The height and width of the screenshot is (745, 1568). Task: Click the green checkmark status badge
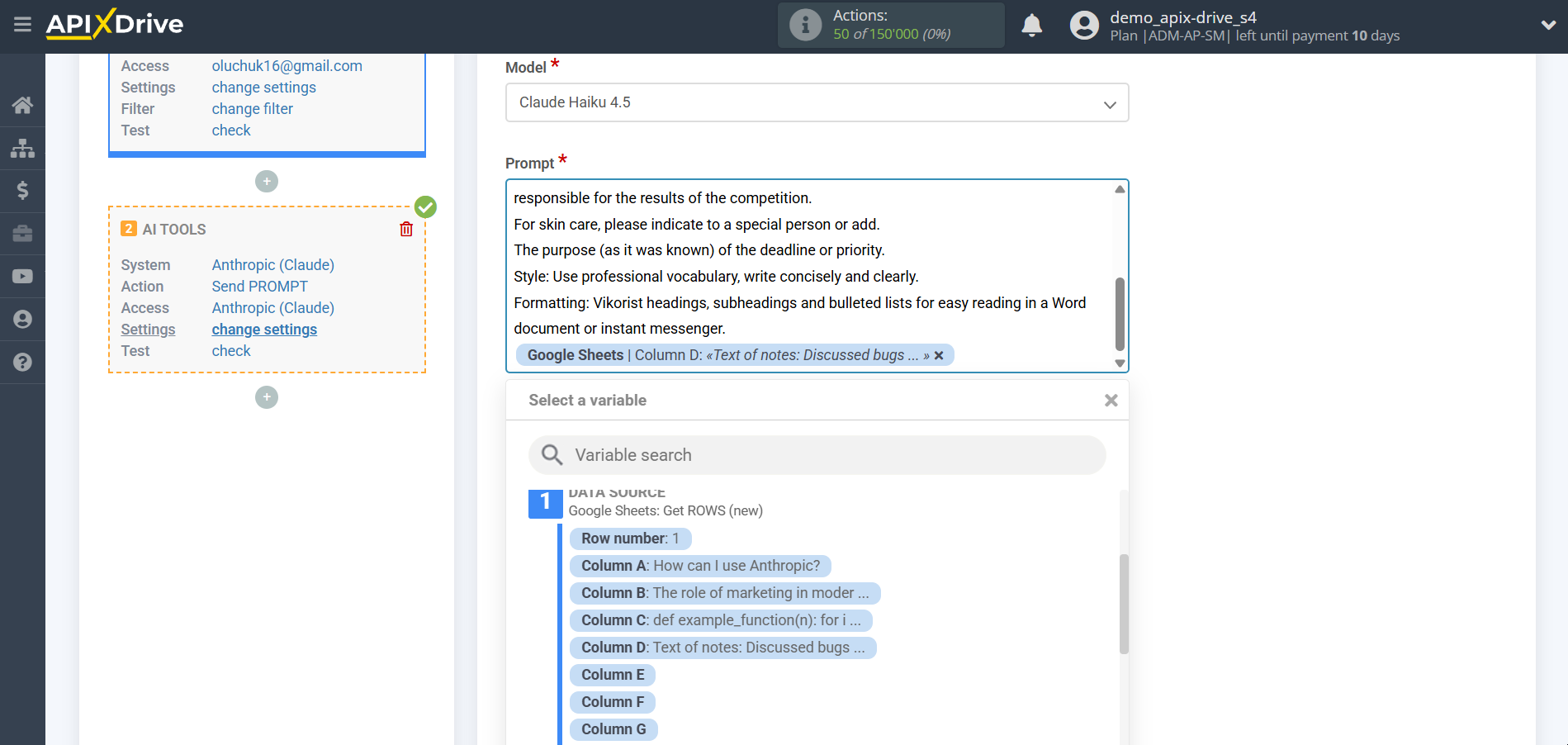pyautogui.click(x=425, y=206)
